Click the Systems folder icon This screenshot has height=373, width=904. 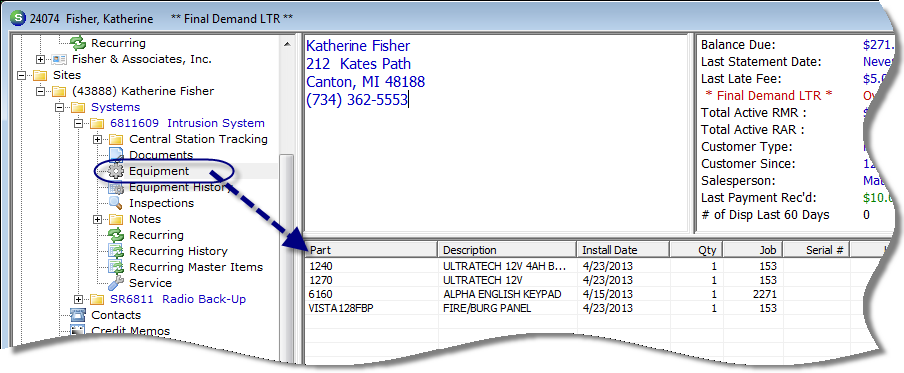pos(78,107)
